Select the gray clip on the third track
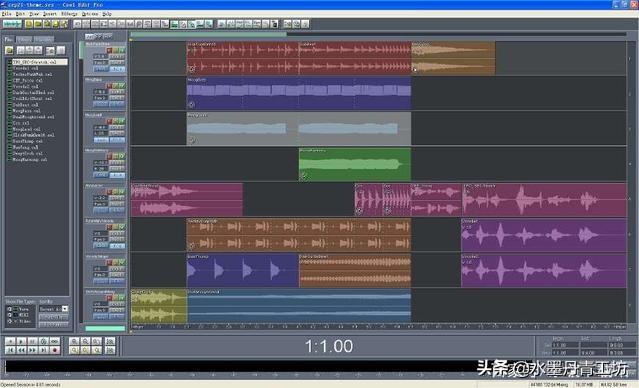 pos(299,129)
